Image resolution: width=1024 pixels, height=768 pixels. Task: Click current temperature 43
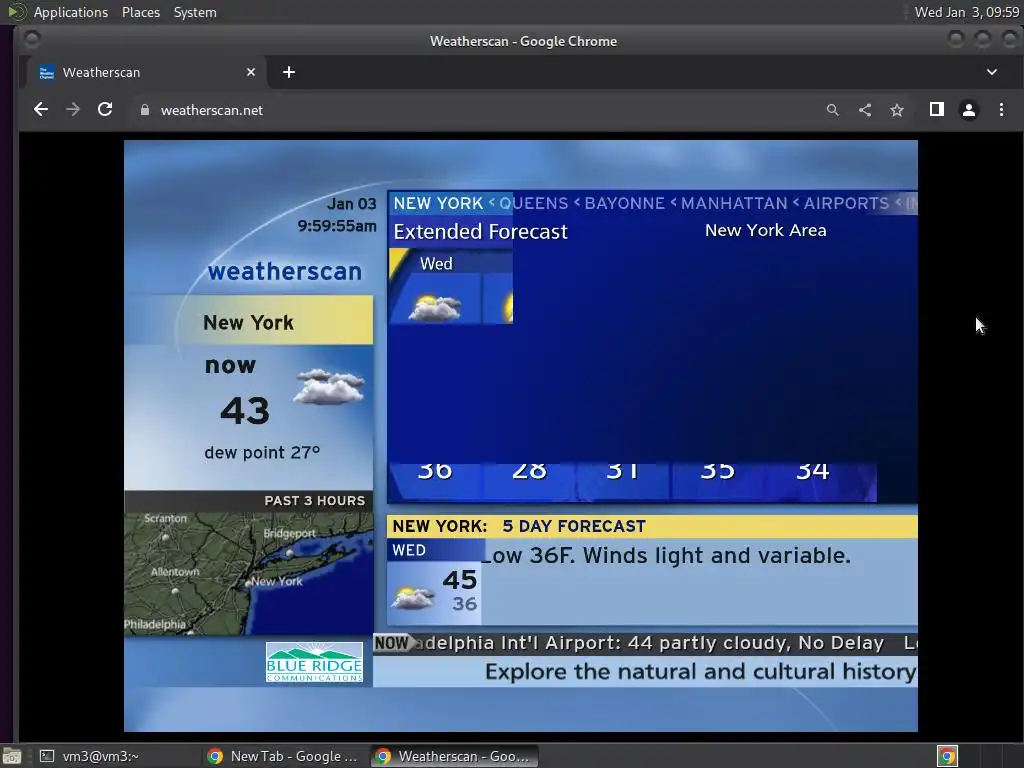[245, 411]
